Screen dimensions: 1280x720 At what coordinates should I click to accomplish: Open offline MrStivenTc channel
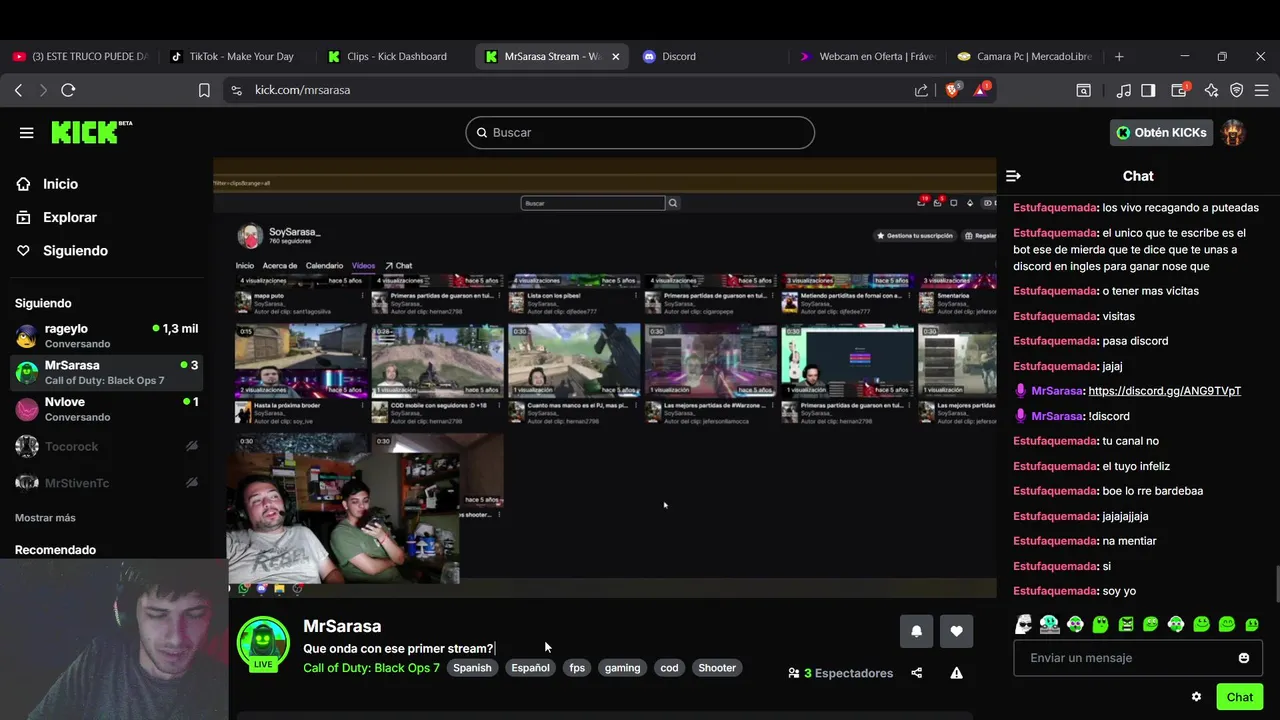pyautogui.click(x=107, y=483)
